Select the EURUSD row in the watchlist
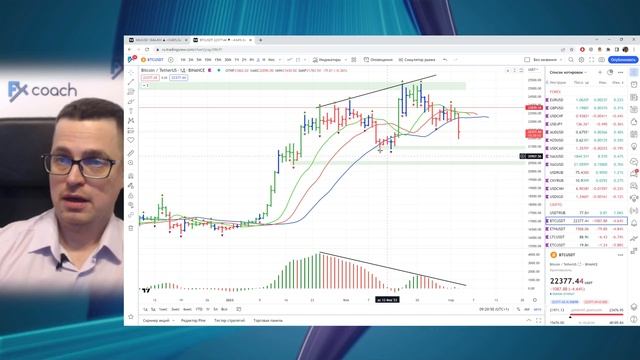 [586, 100]
